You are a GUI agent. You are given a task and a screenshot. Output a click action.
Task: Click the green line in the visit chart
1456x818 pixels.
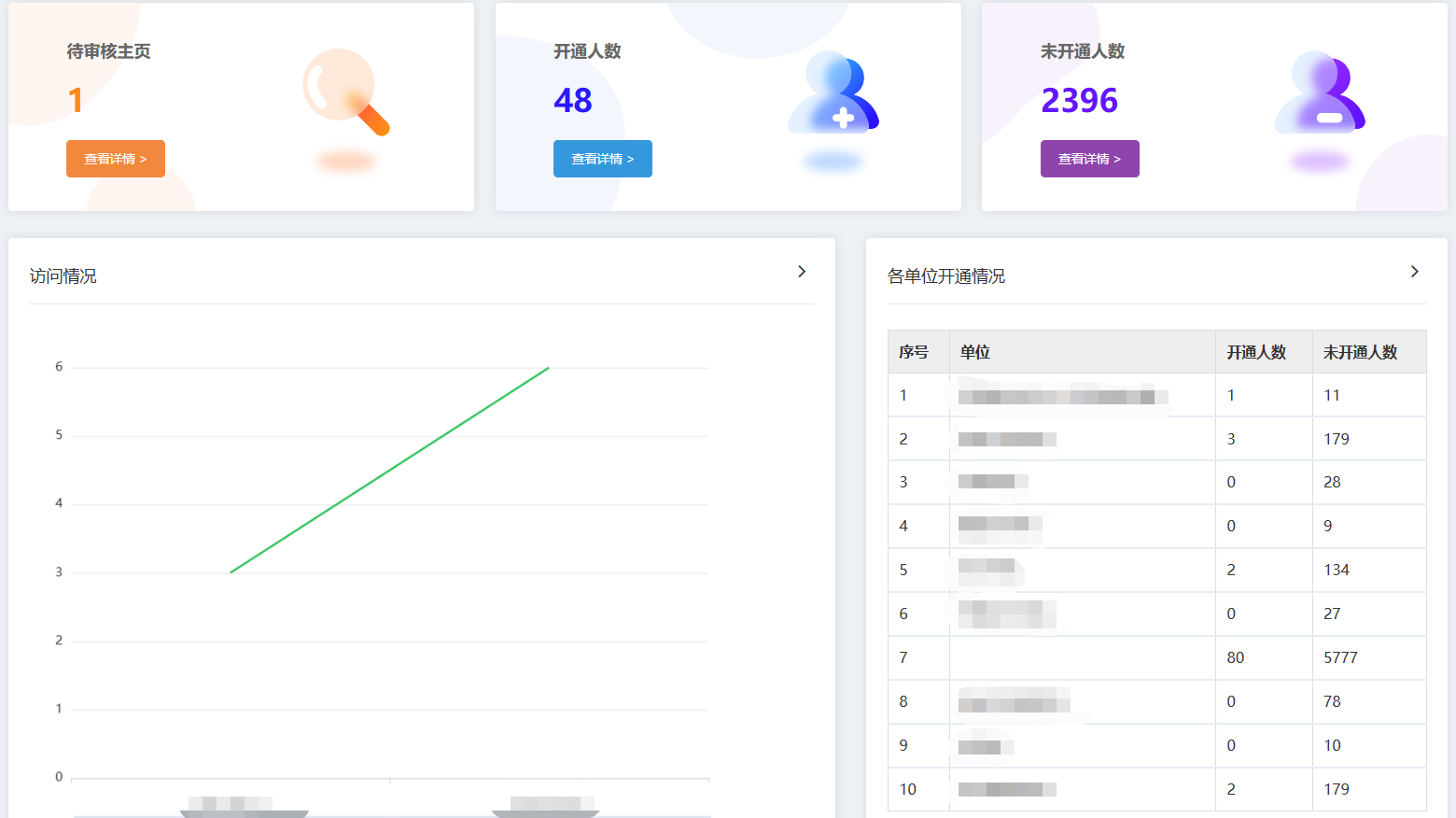pos(390,470)
